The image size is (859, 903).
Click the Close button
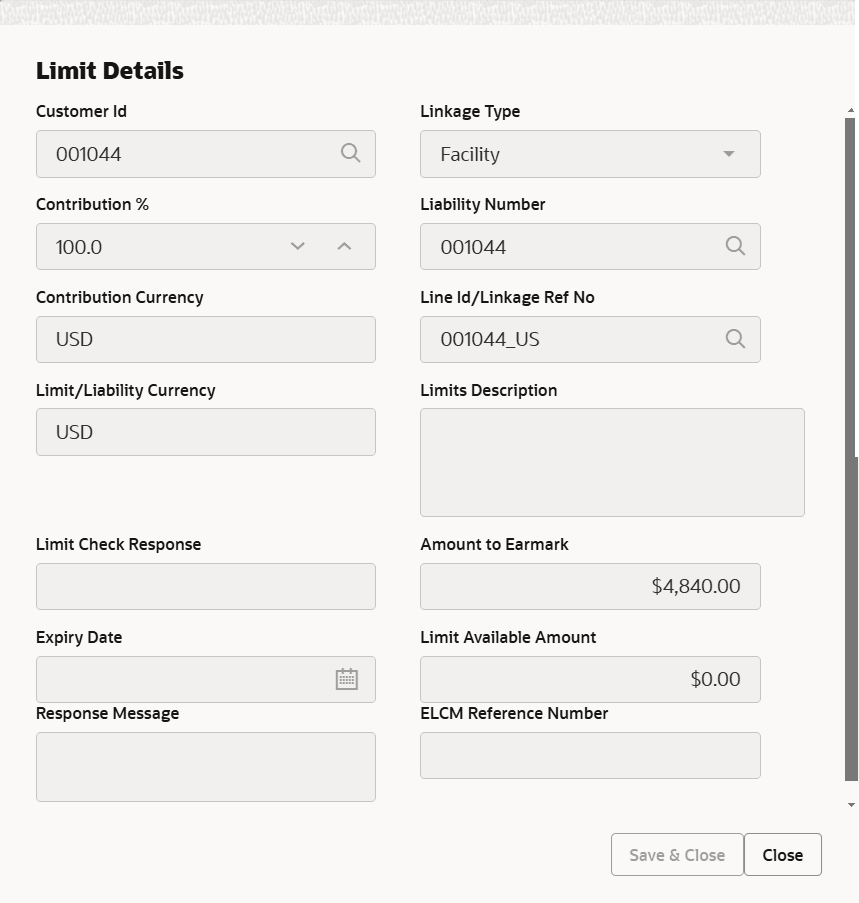[783, 854]
